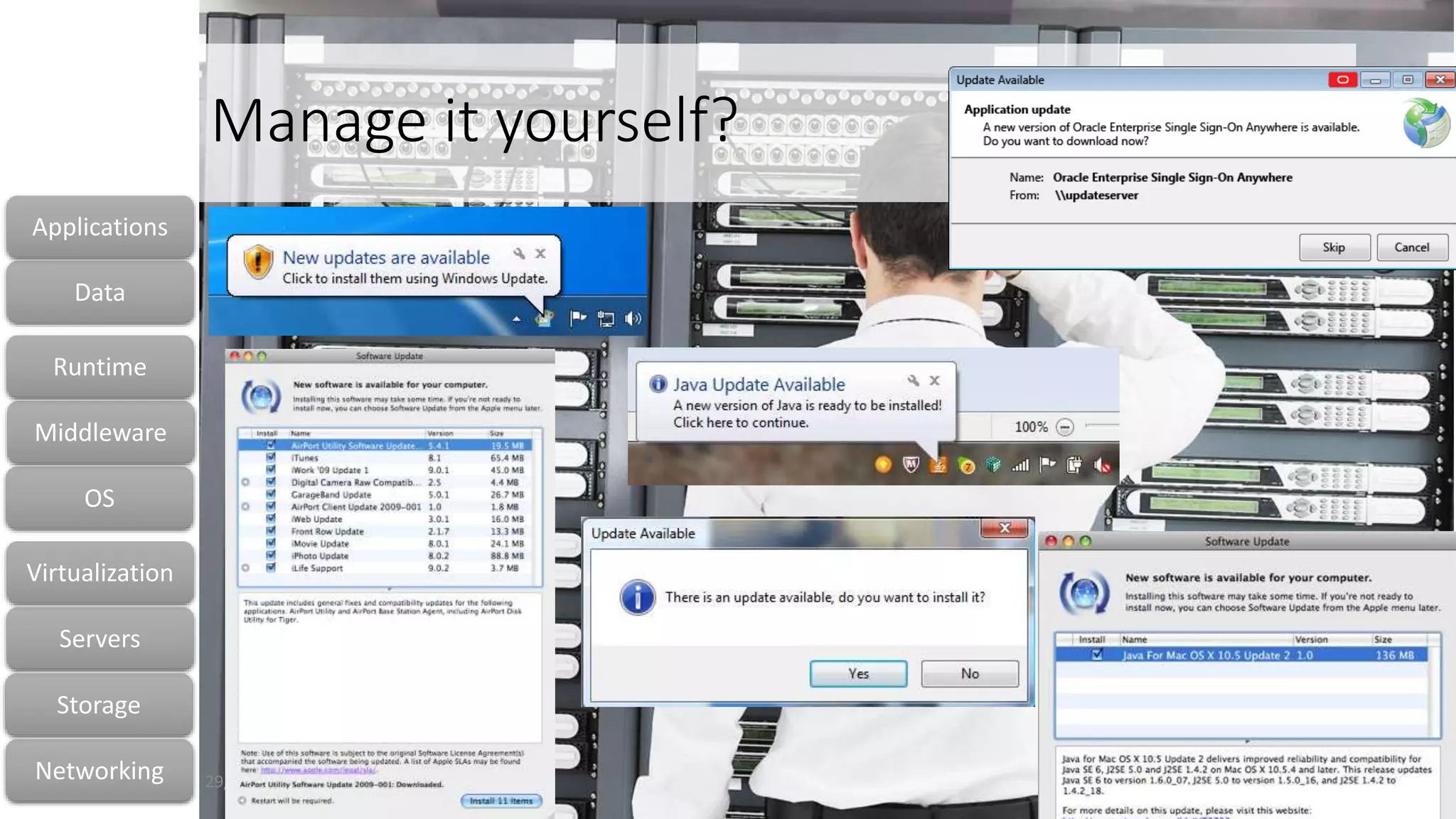Screen dimensions: 1456x819
Task: Click the speaker volume icon in the blue taskbar
Action: point(633,318)
